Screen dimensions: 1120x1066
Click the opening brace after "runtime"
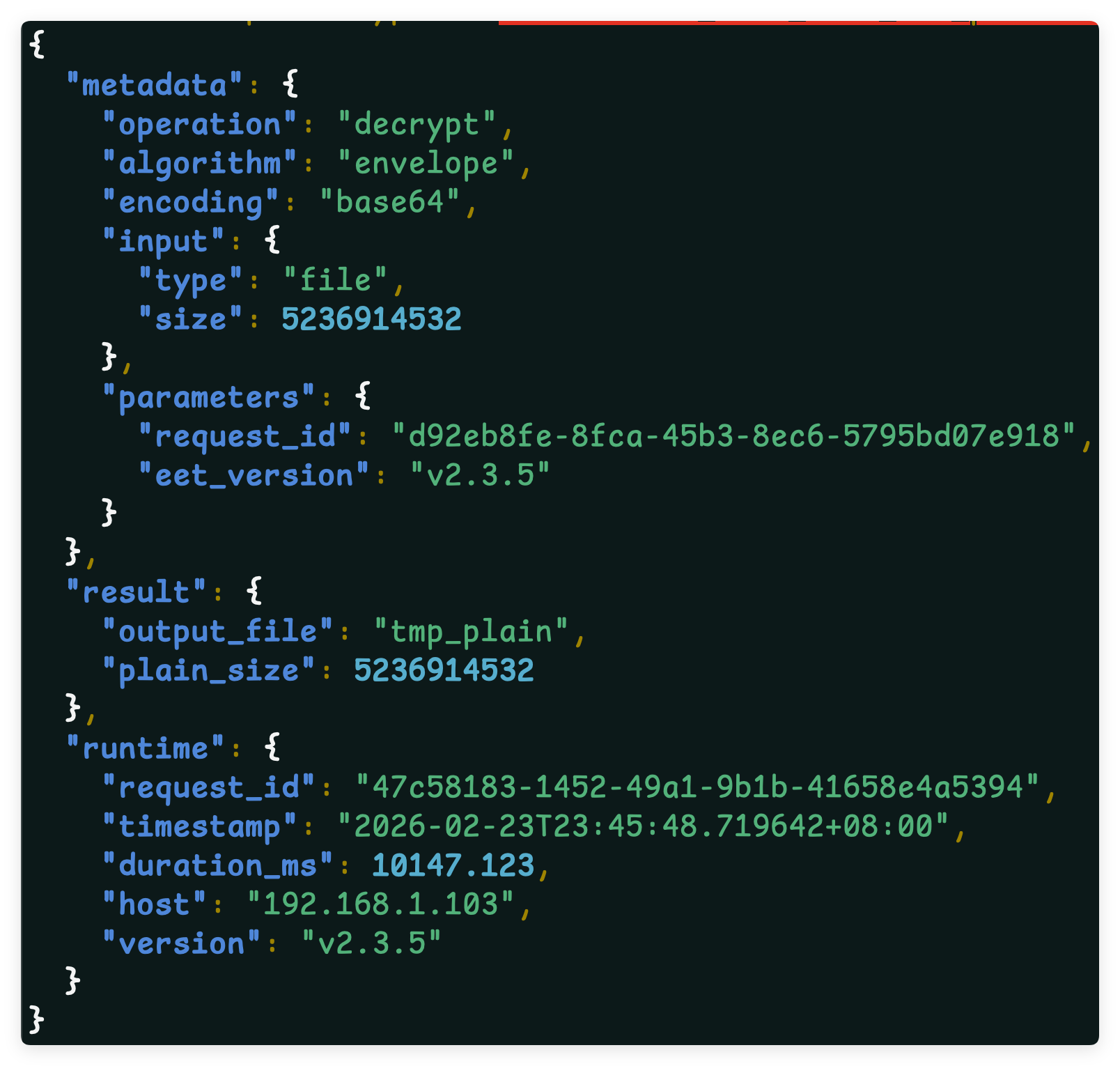pos(272,747)
